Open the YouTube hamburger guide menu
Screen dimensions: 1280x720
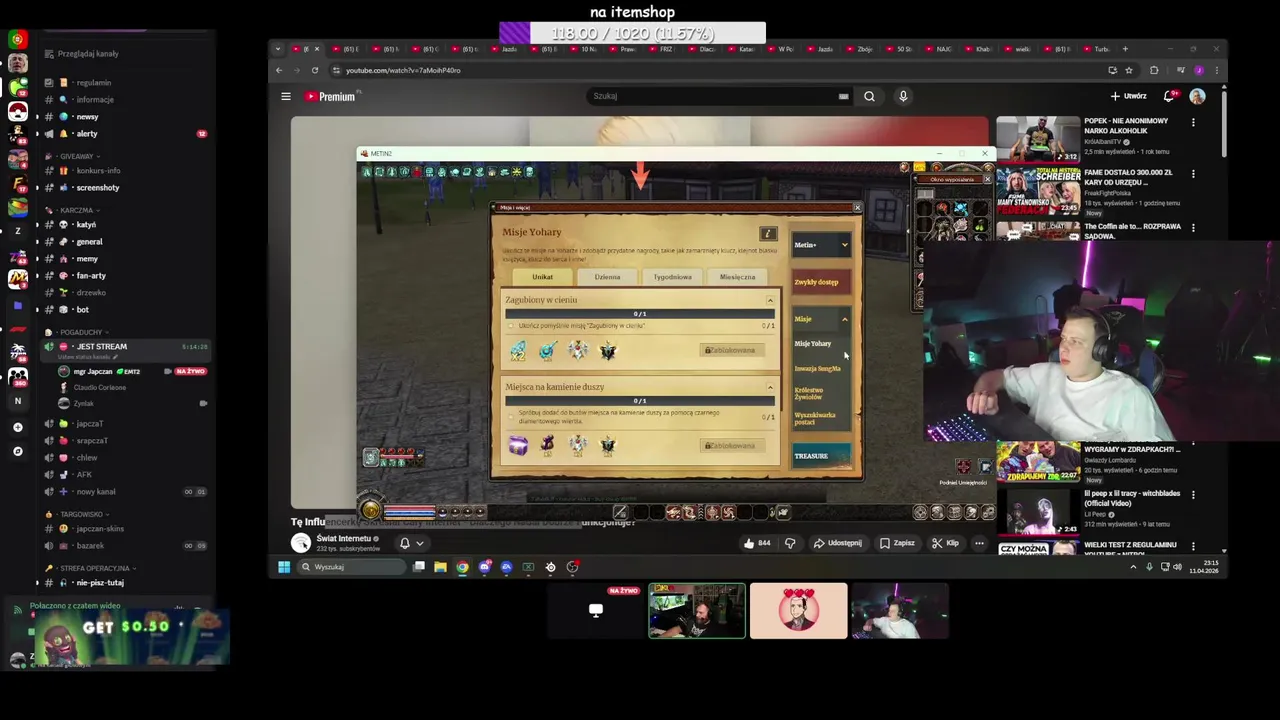click(x=286, y=96)
